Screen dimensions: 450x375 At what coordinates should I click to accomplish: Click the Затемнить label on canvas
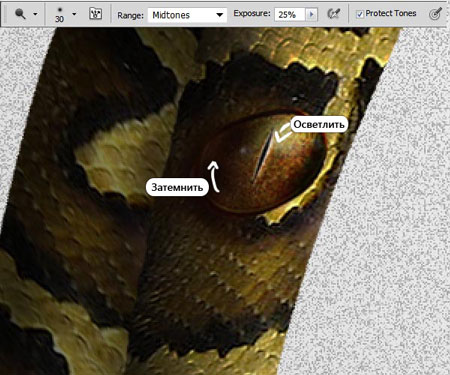coord(177,187)
